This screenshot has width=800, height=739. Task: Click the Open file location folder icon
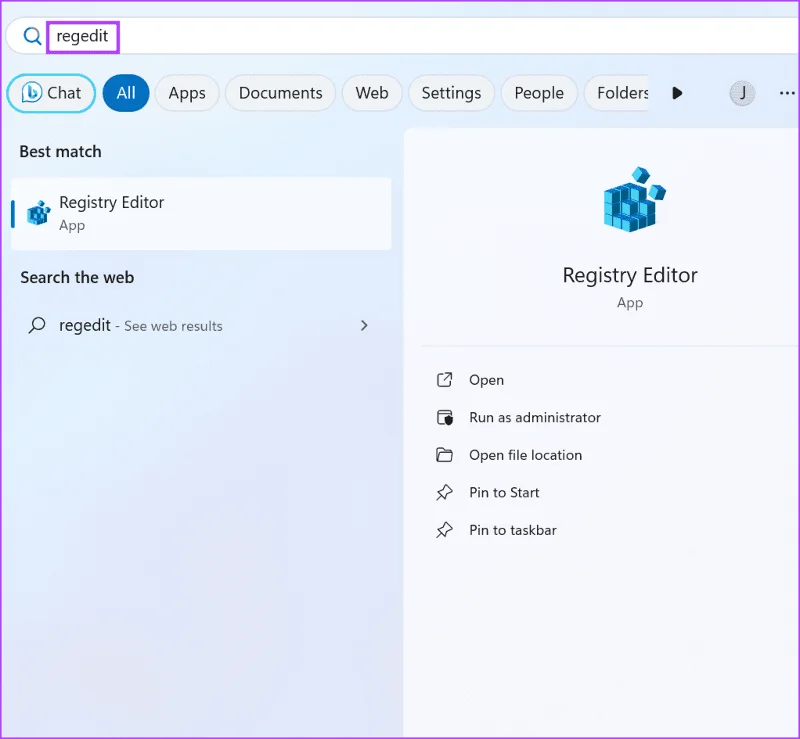[444, 455]
